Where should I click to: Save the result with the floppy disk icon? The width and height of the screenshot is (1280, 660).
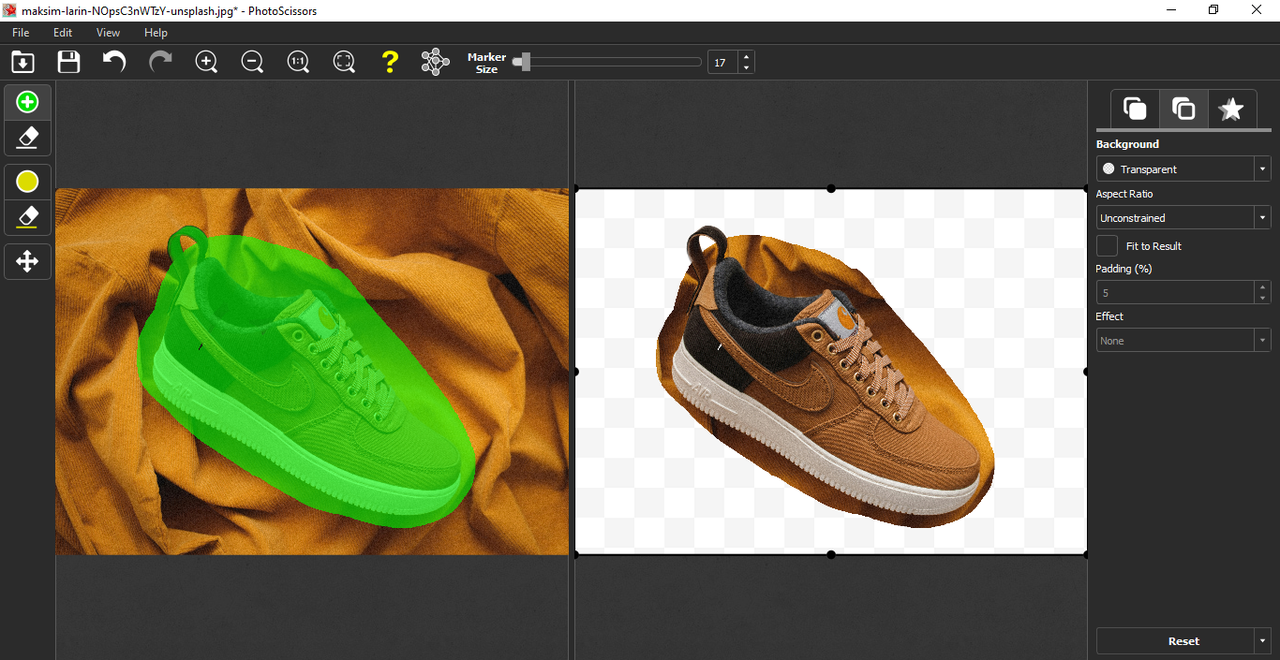[68, 62]
